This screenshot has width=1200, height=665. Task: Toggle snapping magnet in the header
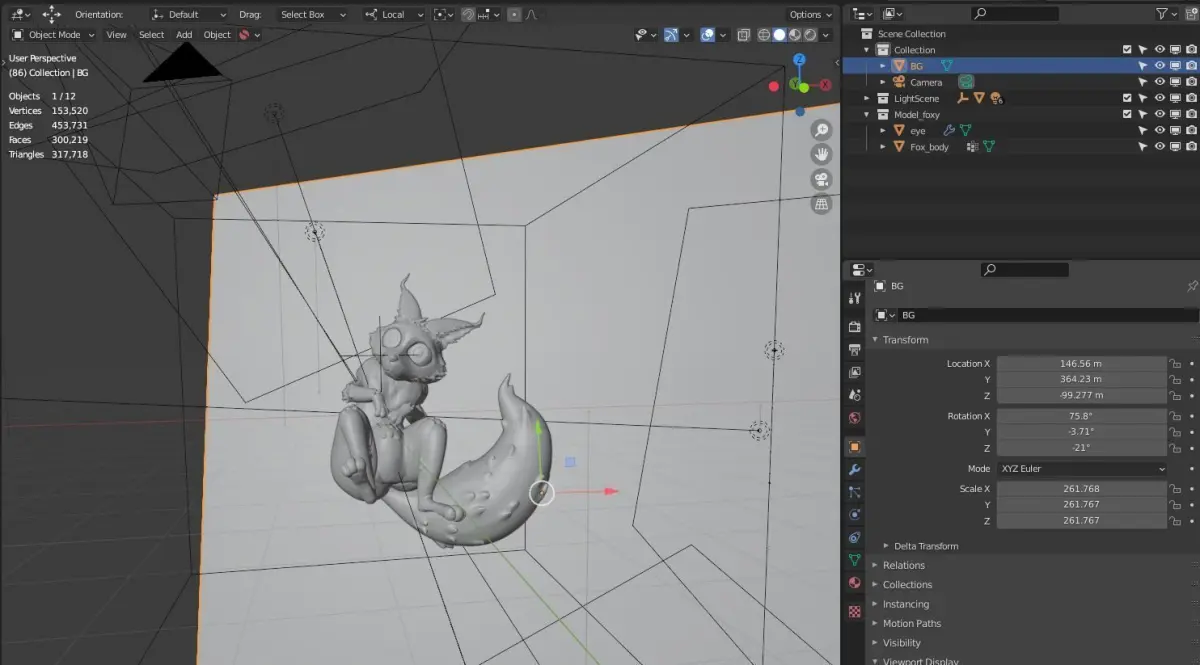[469, 15]
